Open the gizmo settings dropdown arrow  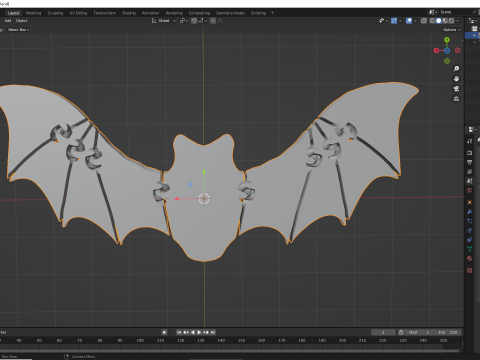click(400, 21)
